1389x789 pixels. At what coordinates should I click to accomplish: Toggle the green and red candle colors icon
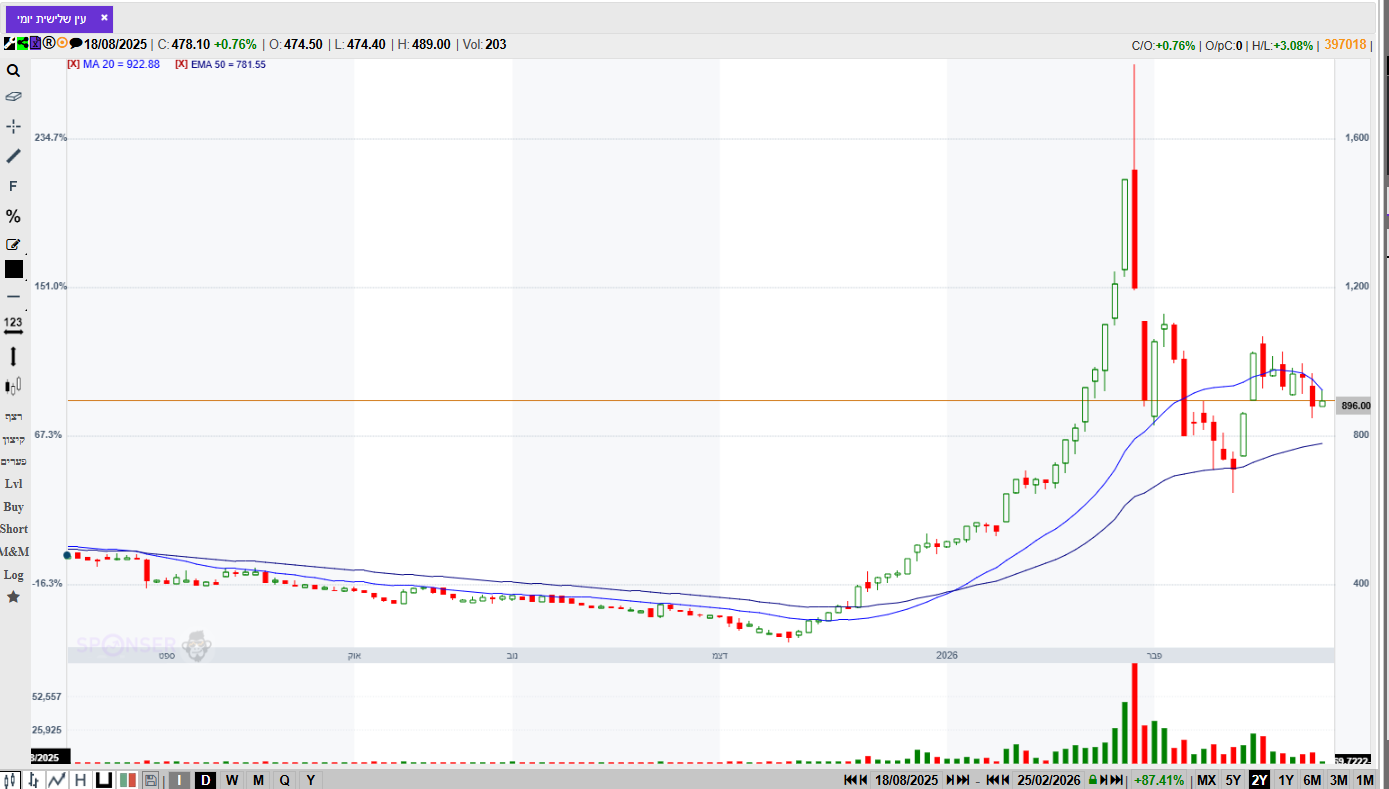128,780
